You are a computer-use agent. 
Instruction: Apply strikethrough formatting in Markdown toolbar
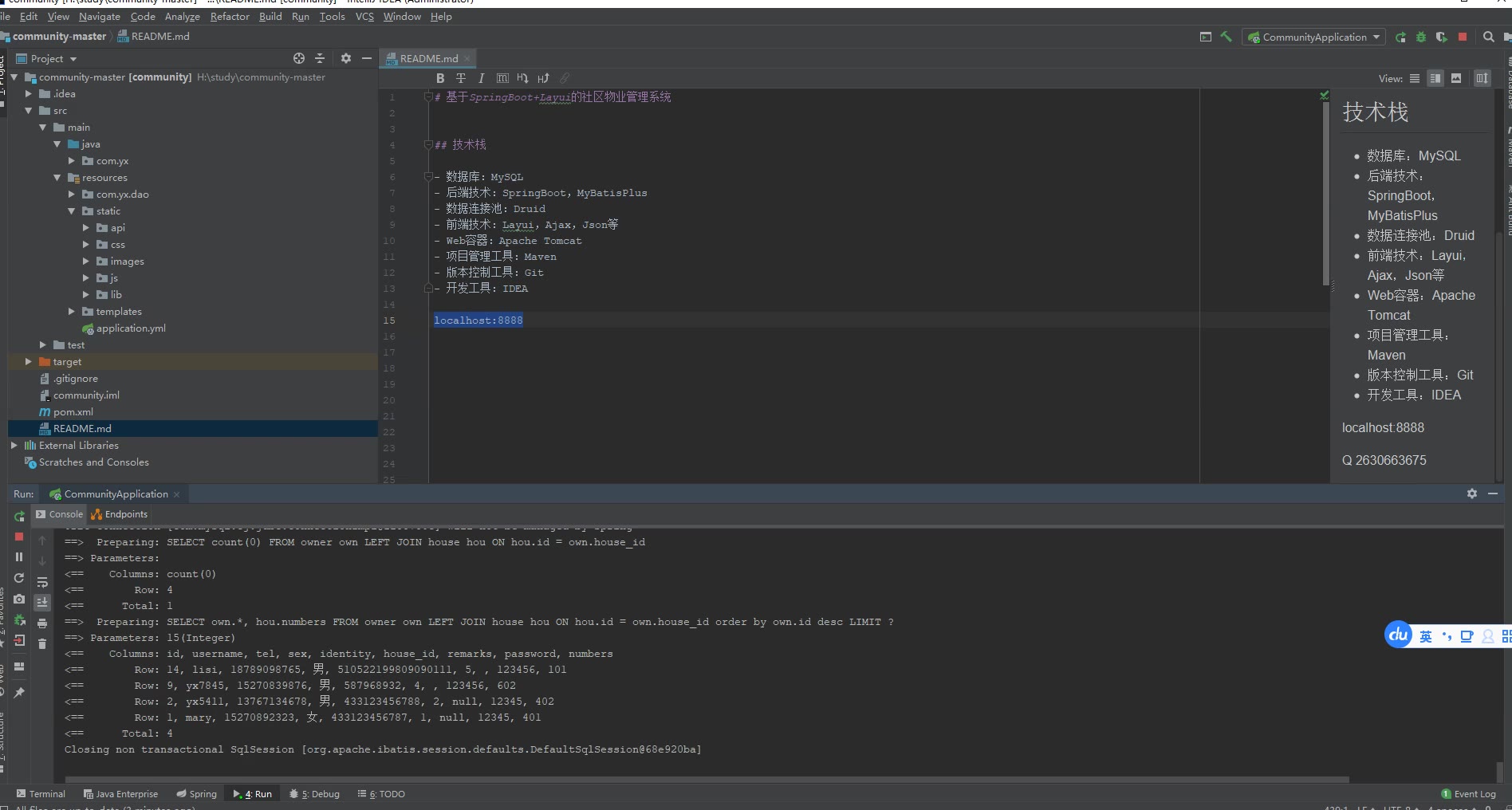coord(461,78)
